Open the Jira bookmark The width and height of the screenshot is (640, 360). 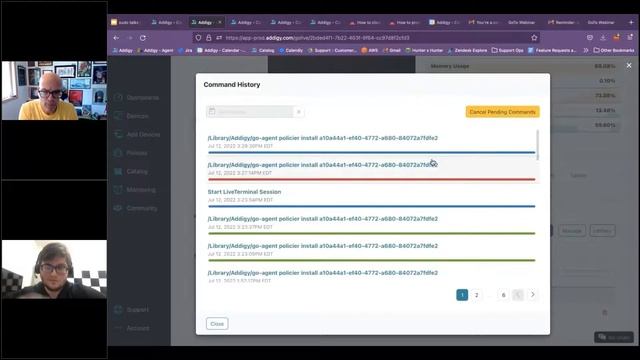click(x=185, y=50)
